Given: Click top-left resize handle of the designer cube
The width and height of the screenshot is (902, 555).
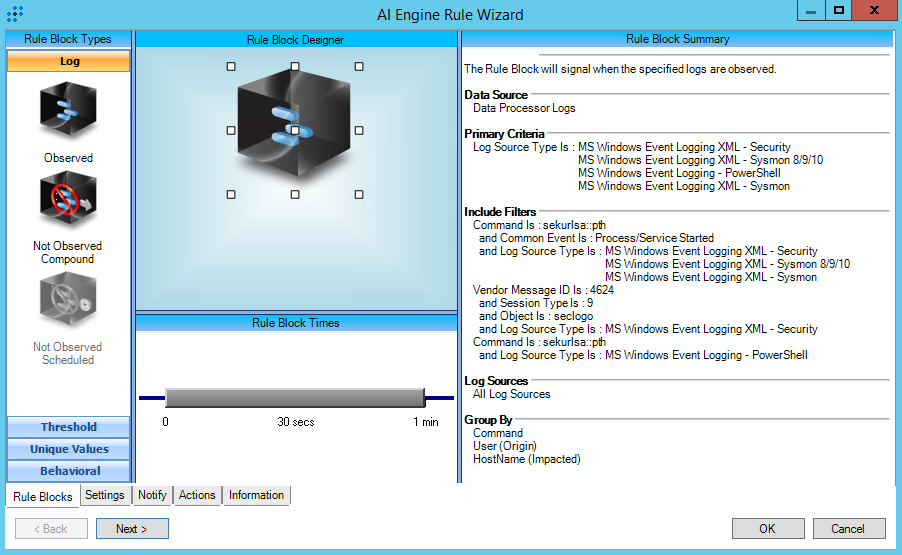Looking at the screenshot, I should [x=231, y=67].
